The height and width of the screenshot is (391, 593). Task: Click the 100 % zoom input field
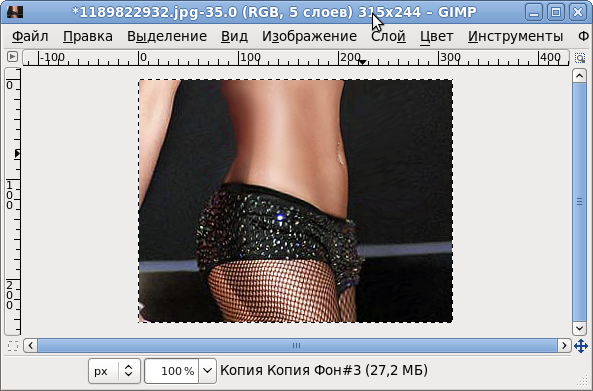(171, 371)
